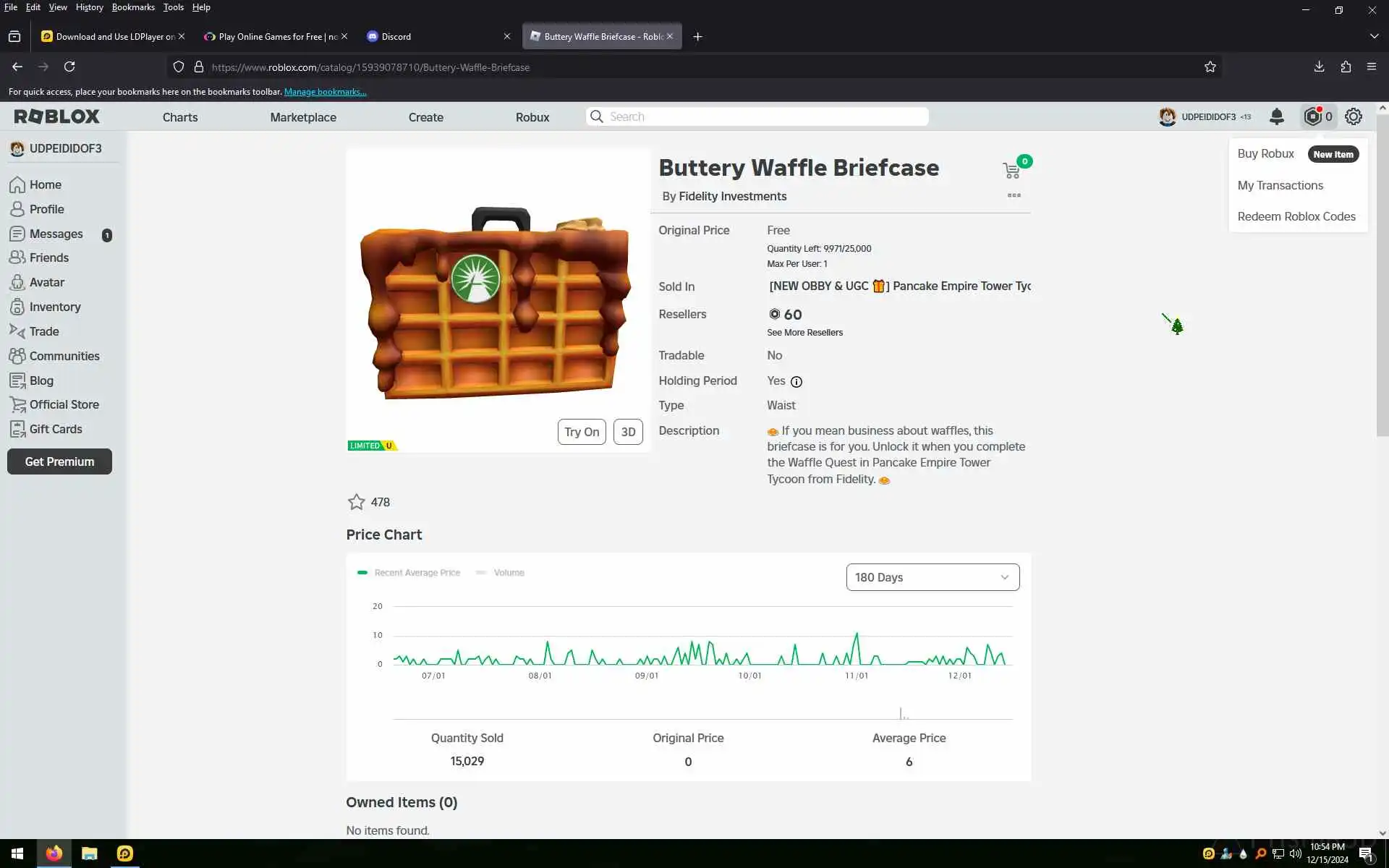Open Trade from the sidebar
Image resolution: width=1389 pixels, height=868 pixels.
coord(43,331)
